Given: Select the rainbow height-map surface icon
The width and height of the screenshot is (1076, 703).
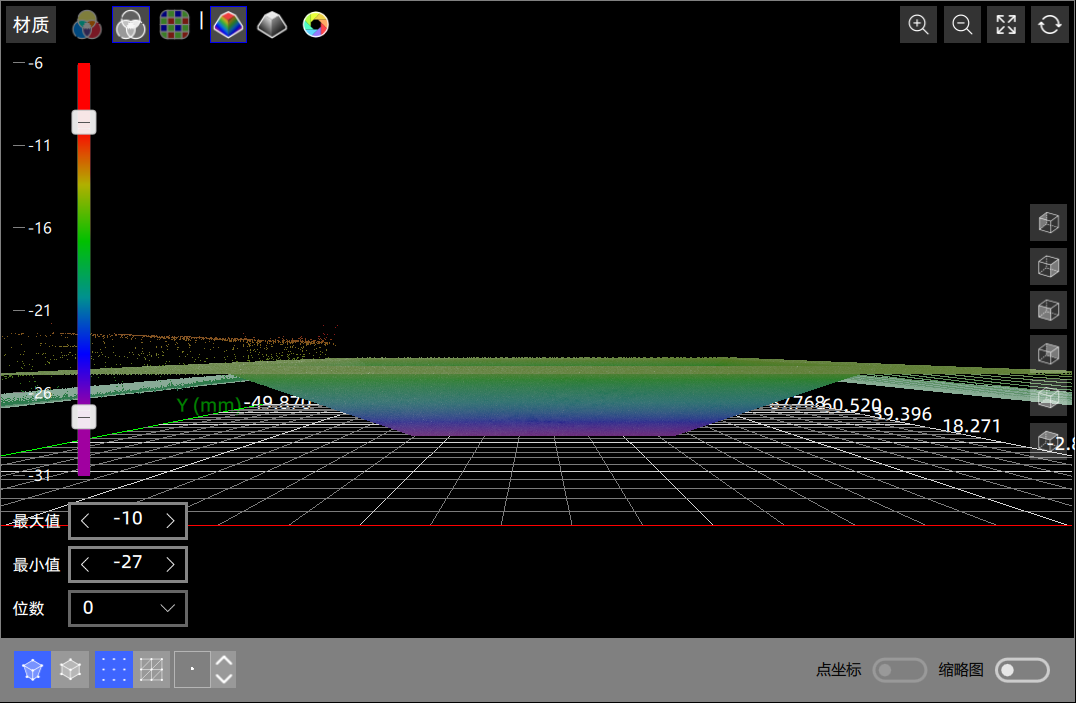Looking at the screenshot, I should pyautogui.click(x=229, y=25).
